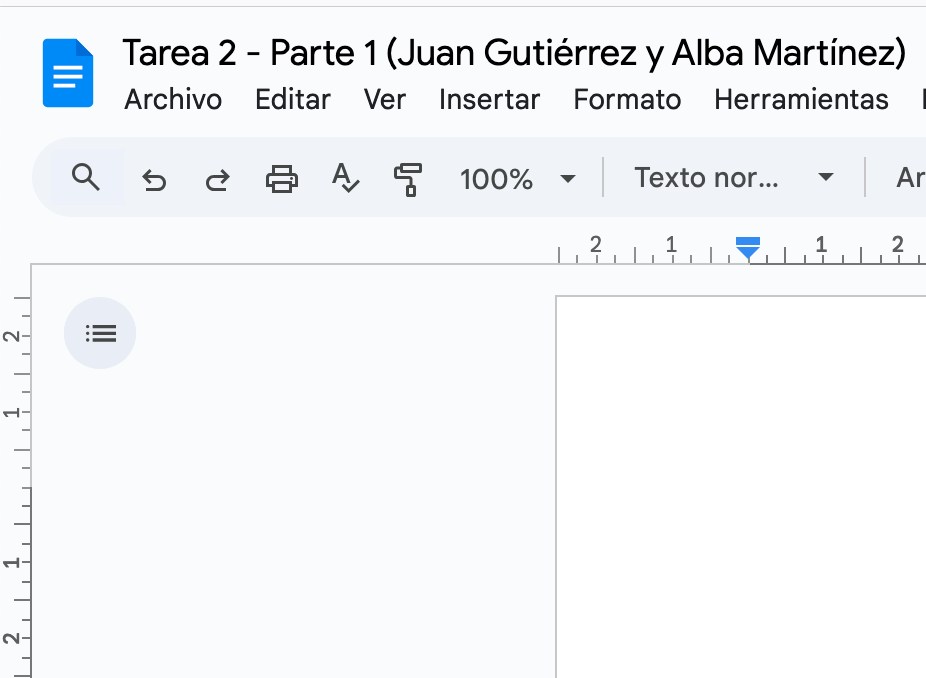Redo the last action
The image size is (926, 678).
217,178
